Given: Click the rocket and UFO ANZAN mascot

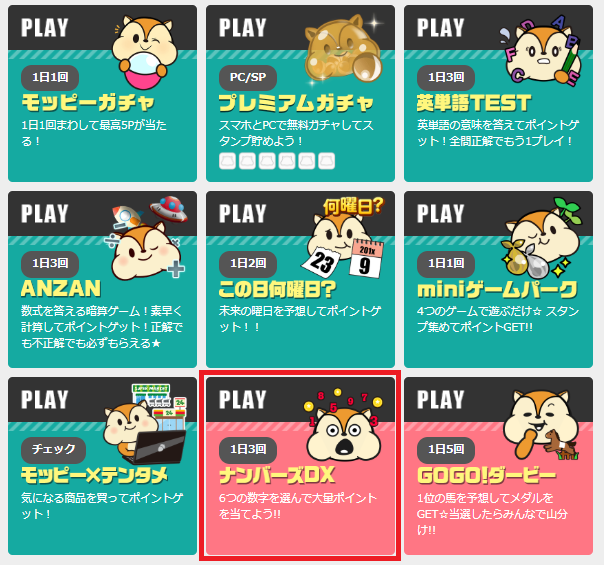Looking at the screenshot, I should [148, 237].
